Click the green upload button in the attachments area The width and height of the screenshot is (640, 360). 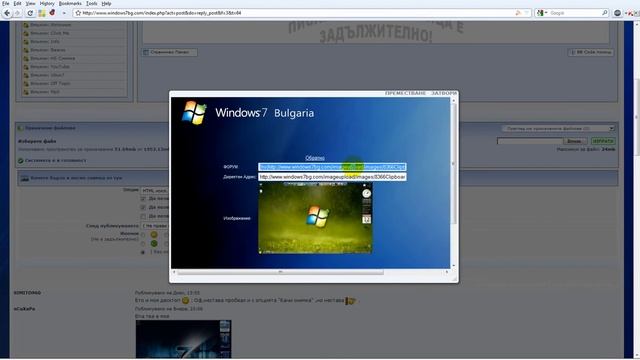(603, 141)
